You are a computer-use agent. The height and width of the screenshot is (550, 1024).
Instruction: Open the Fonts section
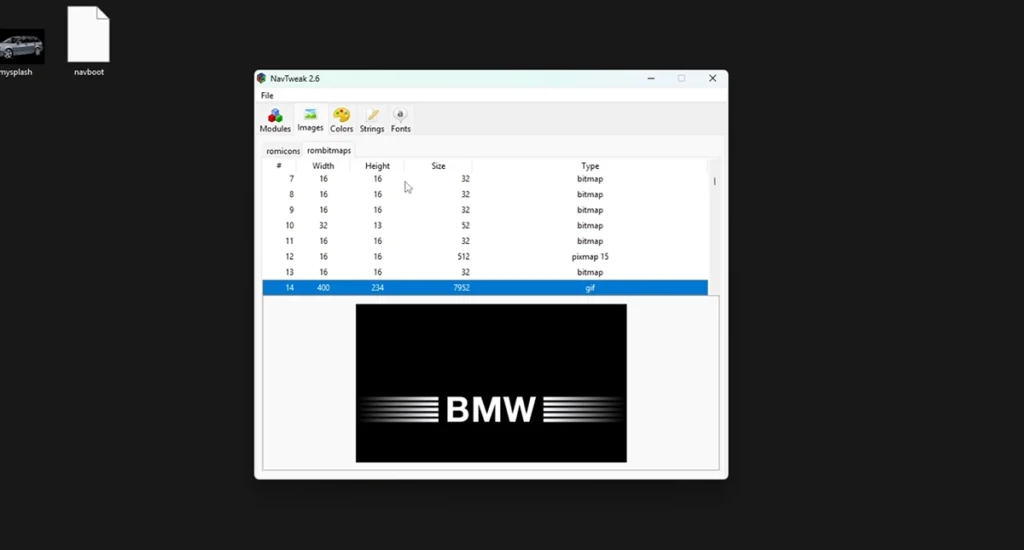[400, 120]
